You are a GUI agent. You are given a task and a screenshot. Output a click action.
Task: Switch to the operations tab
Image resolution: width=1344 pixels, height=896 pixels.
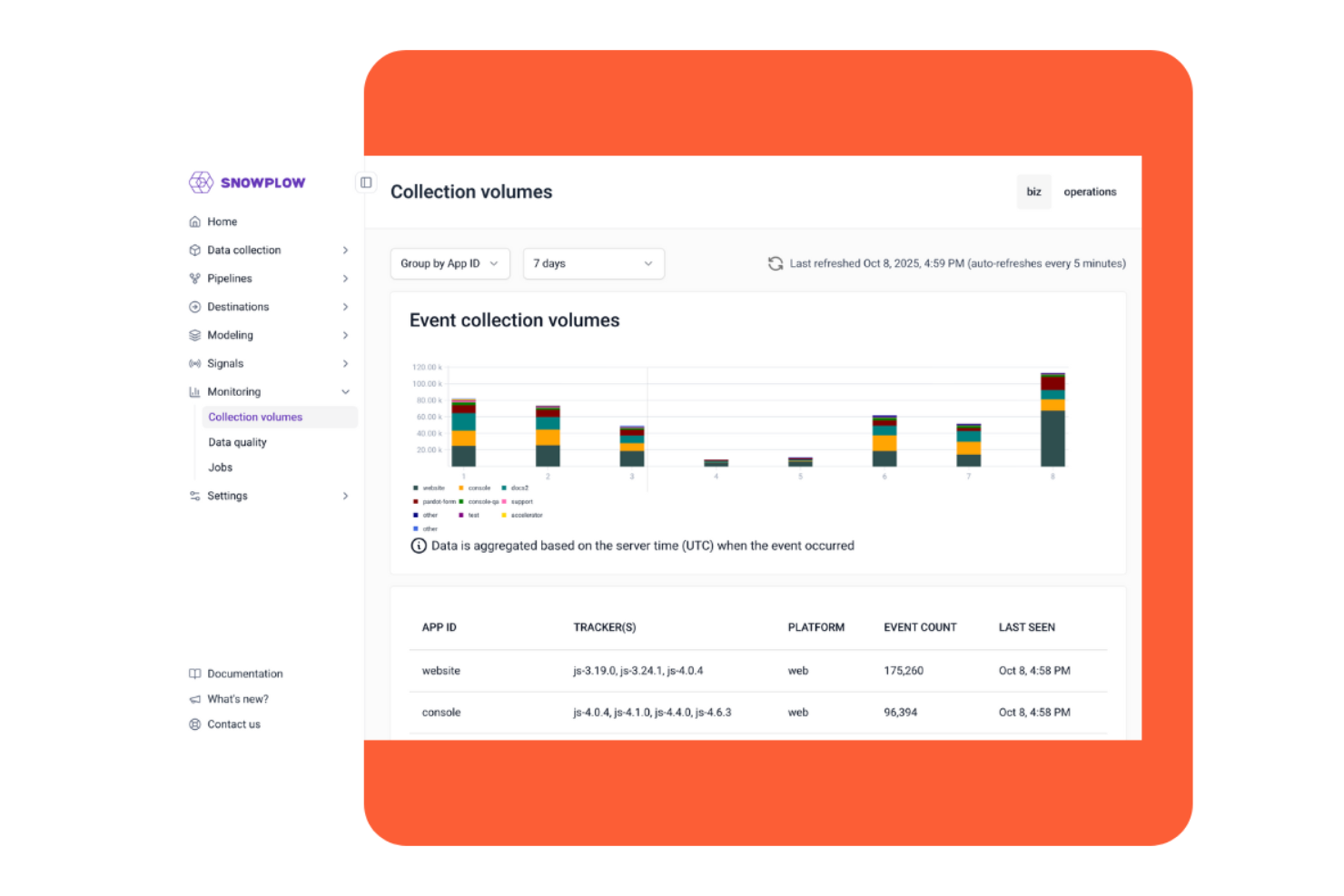(1090, 192)
